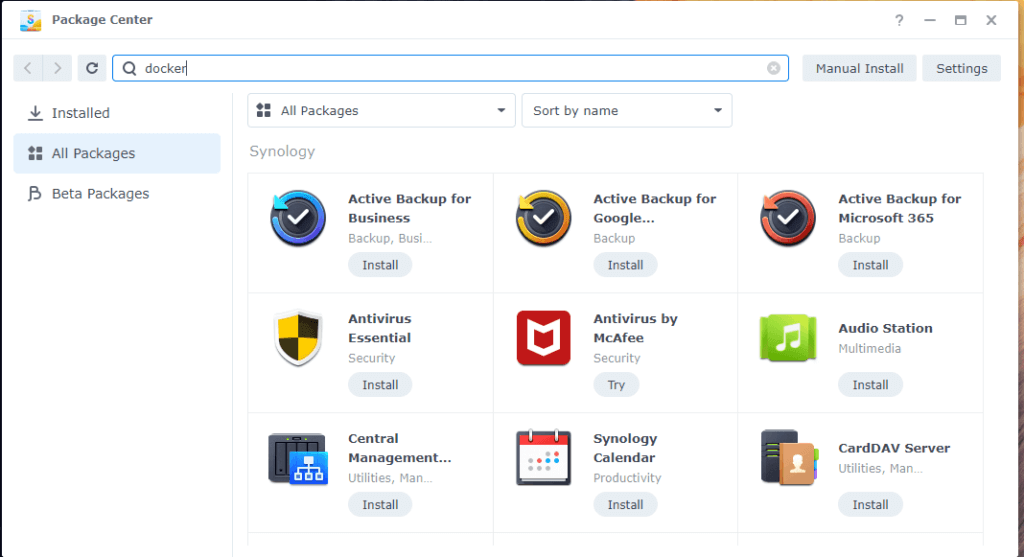Open the Audio Station title
1024x557 pixels.
pyautogui.click(x=885, y=328)
